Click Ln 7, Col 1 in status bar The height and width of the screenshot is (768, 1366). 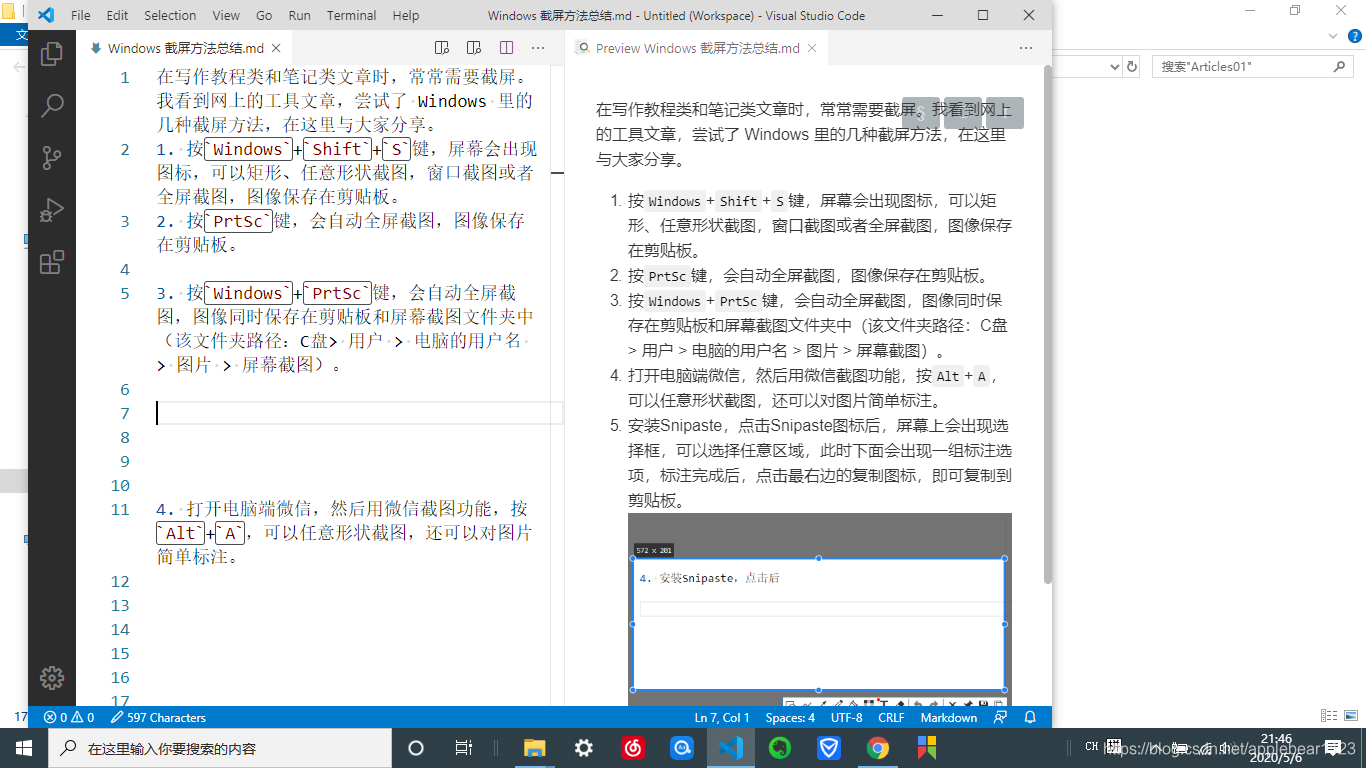[x=722, y=717]
